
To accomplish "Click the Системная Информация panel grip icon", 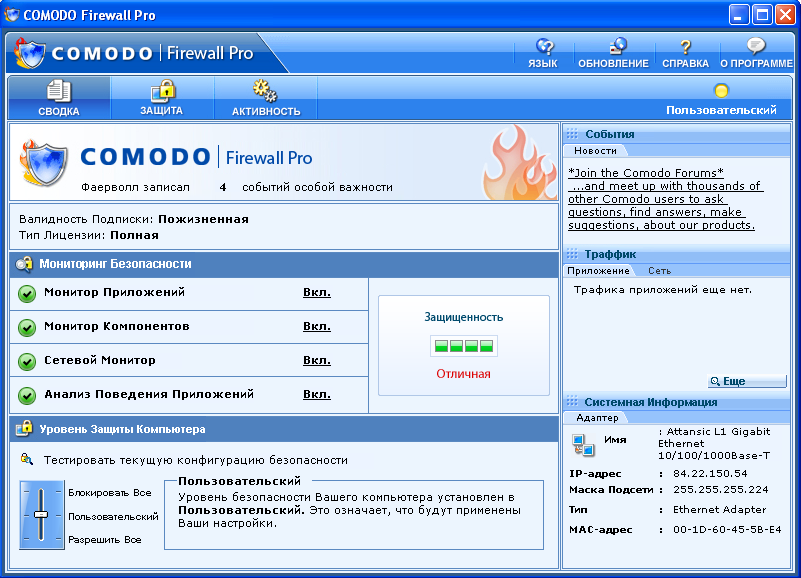I will [572, 402].
